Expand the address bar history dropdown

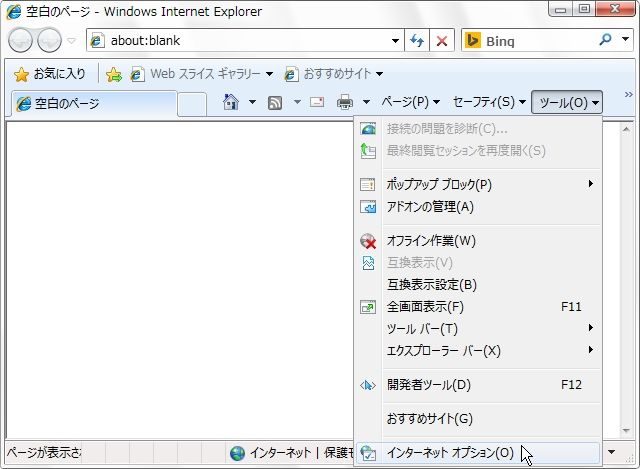tap(395, 41)
